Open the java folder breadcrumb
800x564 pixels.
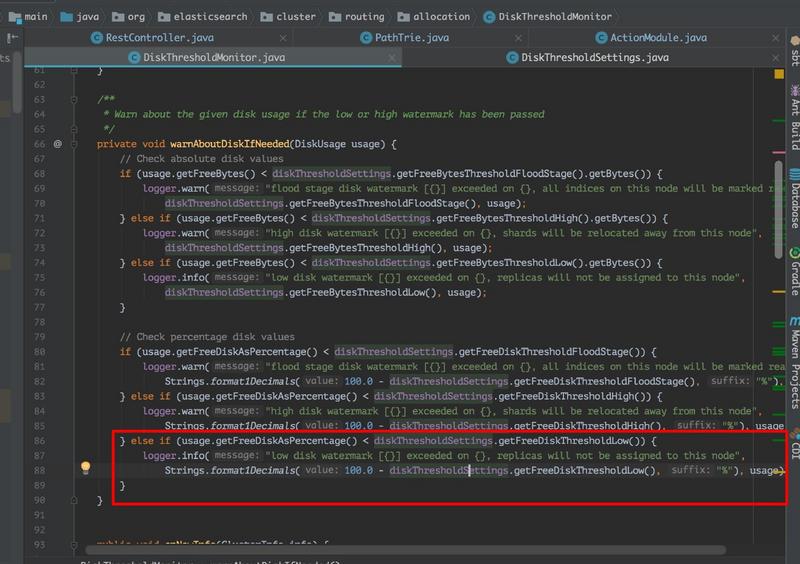coord(80,17)
